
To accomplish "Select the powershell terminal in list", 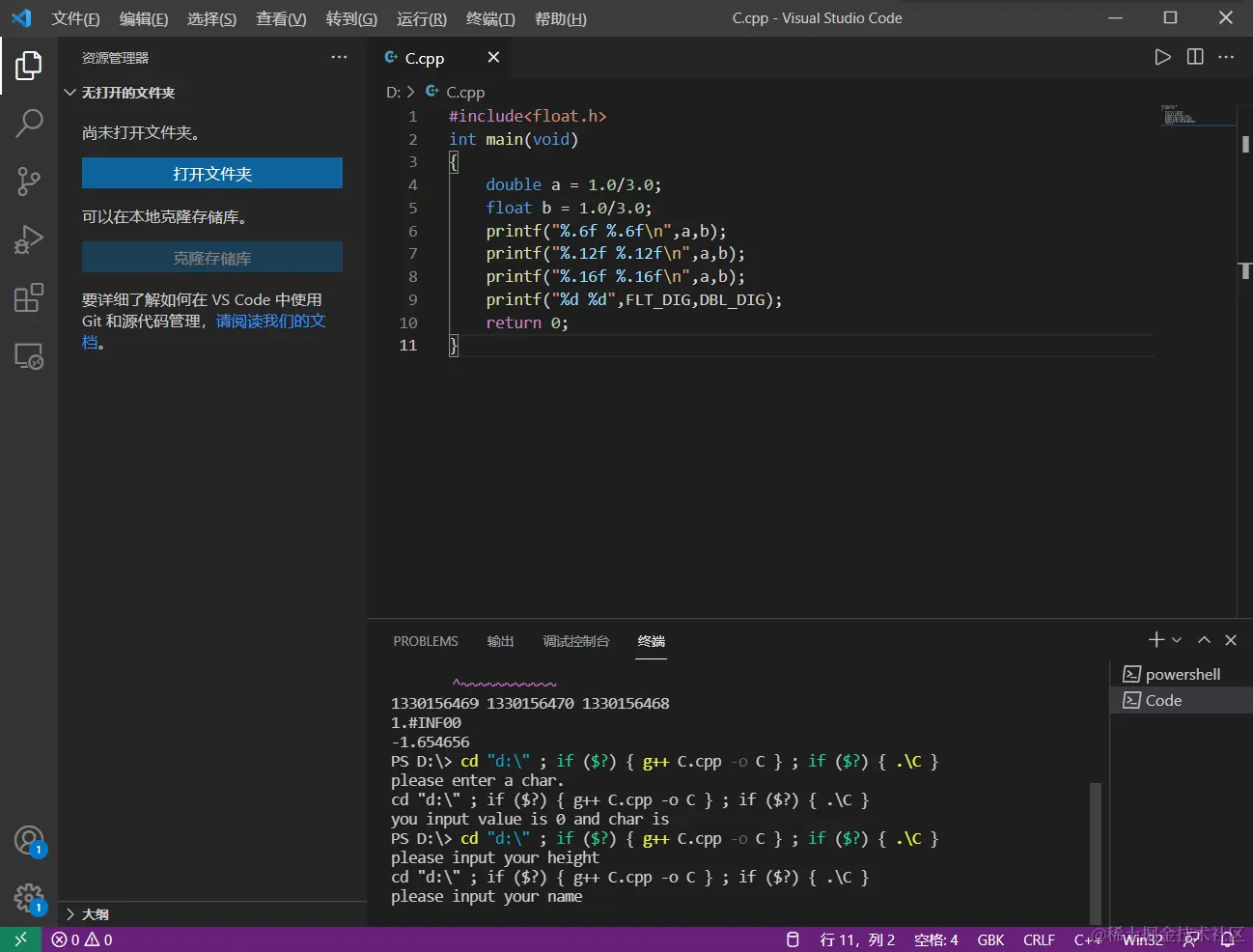I will pyautogui.click(x=1182, y=674).
